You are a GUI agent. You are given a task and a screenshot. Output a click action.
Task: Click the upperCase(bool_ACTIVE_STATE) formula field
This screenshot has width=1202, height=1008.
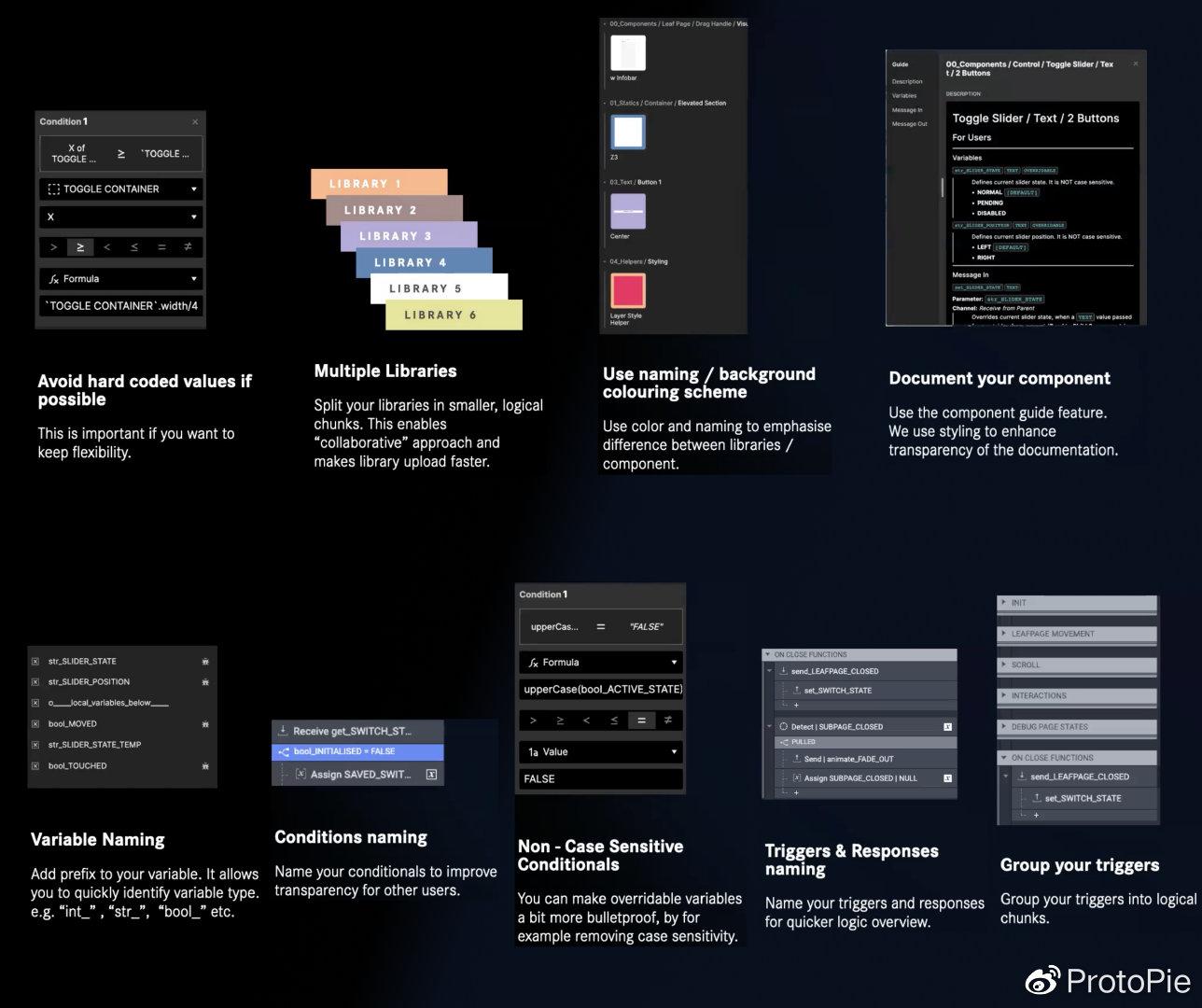(x=601, y=690)
